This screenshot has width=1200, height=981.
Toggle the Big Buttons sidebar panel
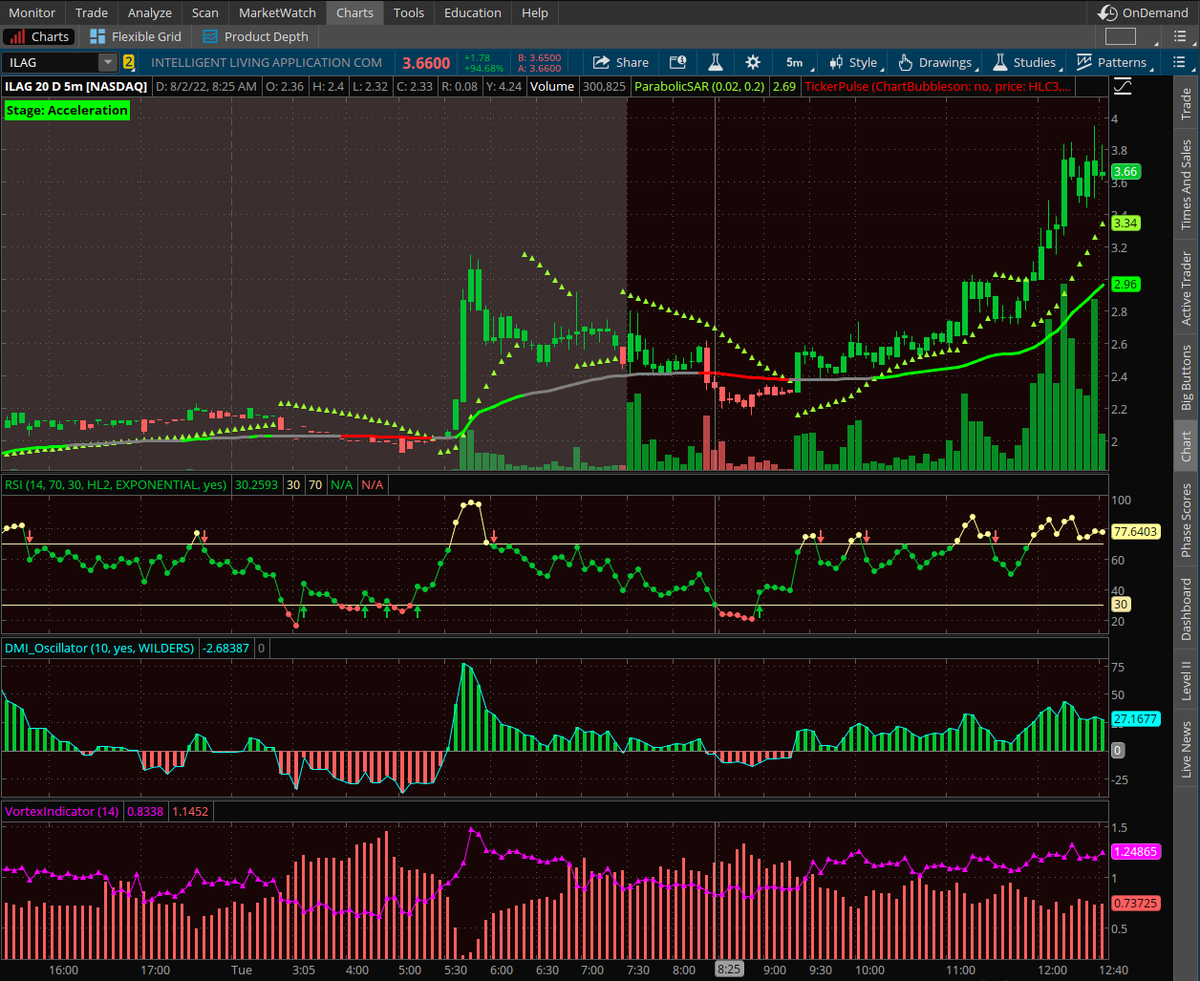pyautogui.click(x=1187, y=378)
